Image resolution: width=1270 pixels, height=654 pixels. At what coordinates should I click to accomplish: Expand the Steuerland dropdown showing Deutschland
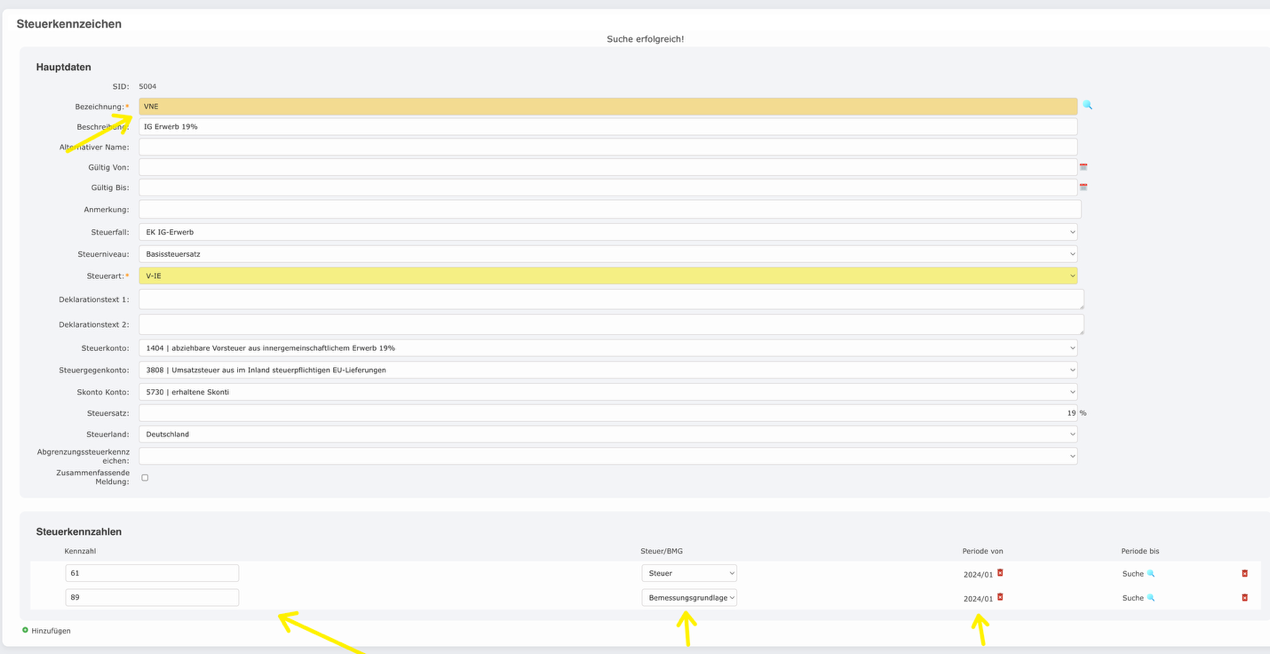point(608,434)
